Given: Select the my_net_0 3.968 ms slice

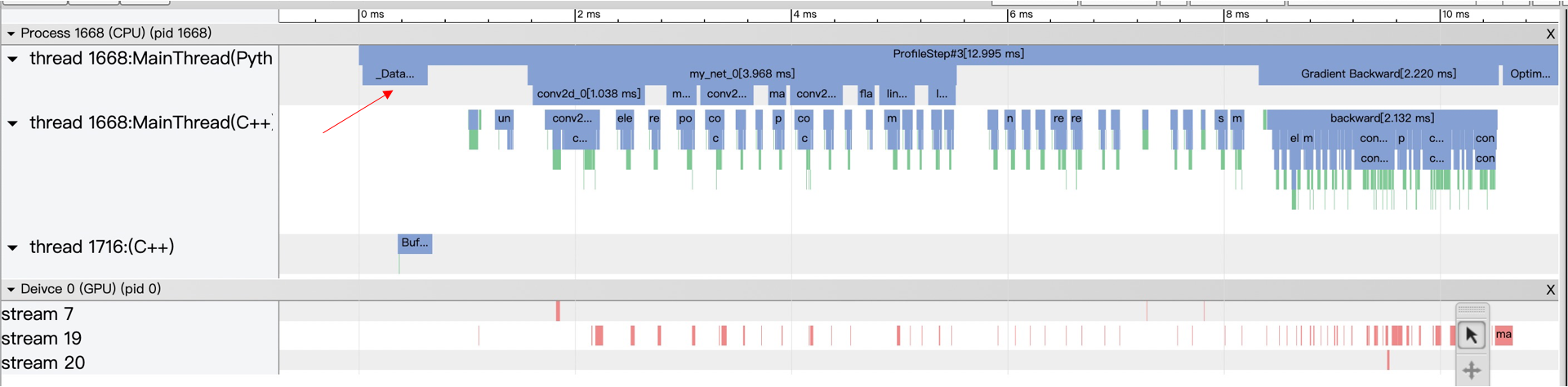Looking at the screenshot, I should [x=742, y=74].
